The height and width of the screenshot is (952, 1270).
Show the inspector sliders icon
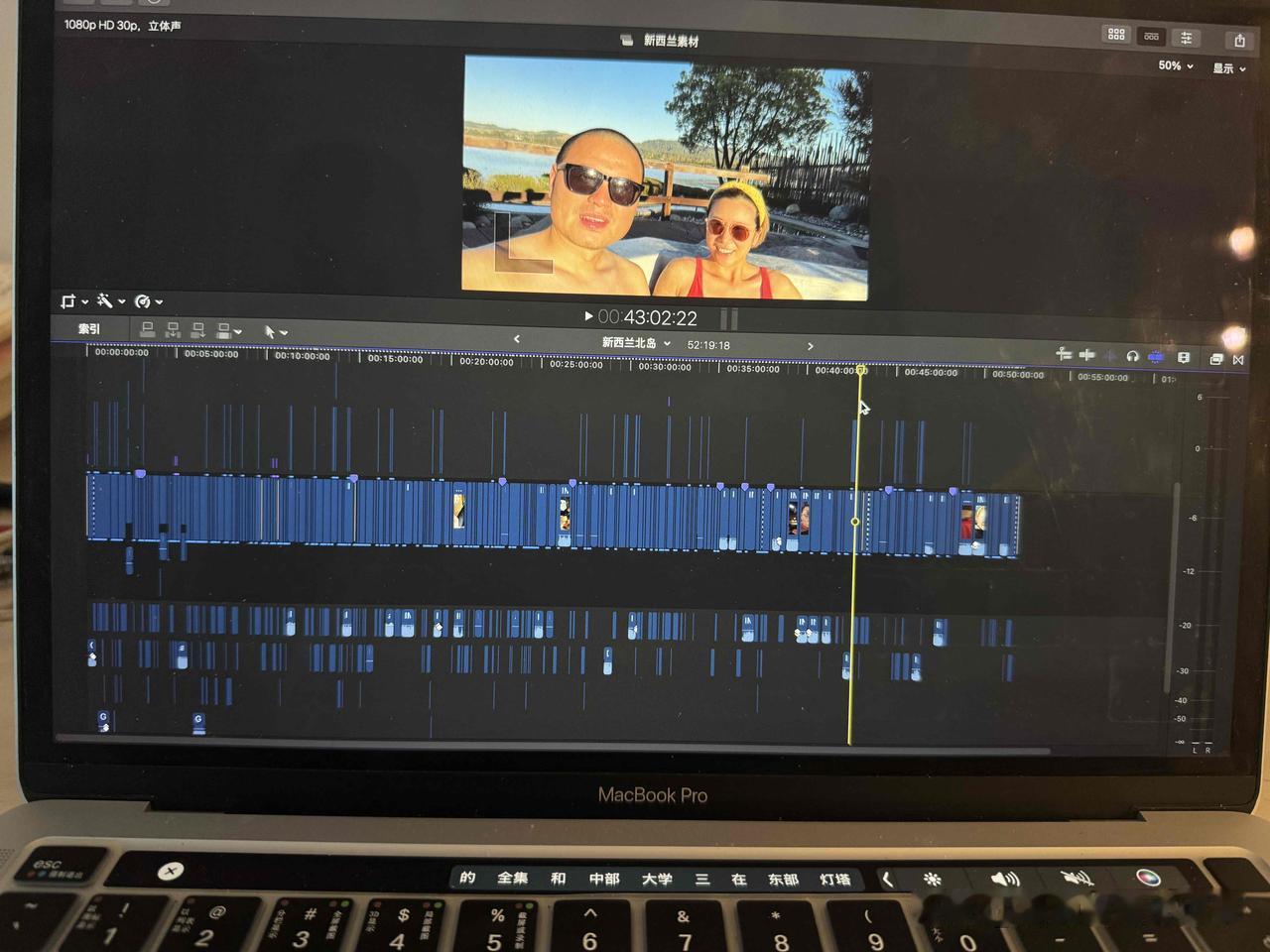[x=1186, y=38]
